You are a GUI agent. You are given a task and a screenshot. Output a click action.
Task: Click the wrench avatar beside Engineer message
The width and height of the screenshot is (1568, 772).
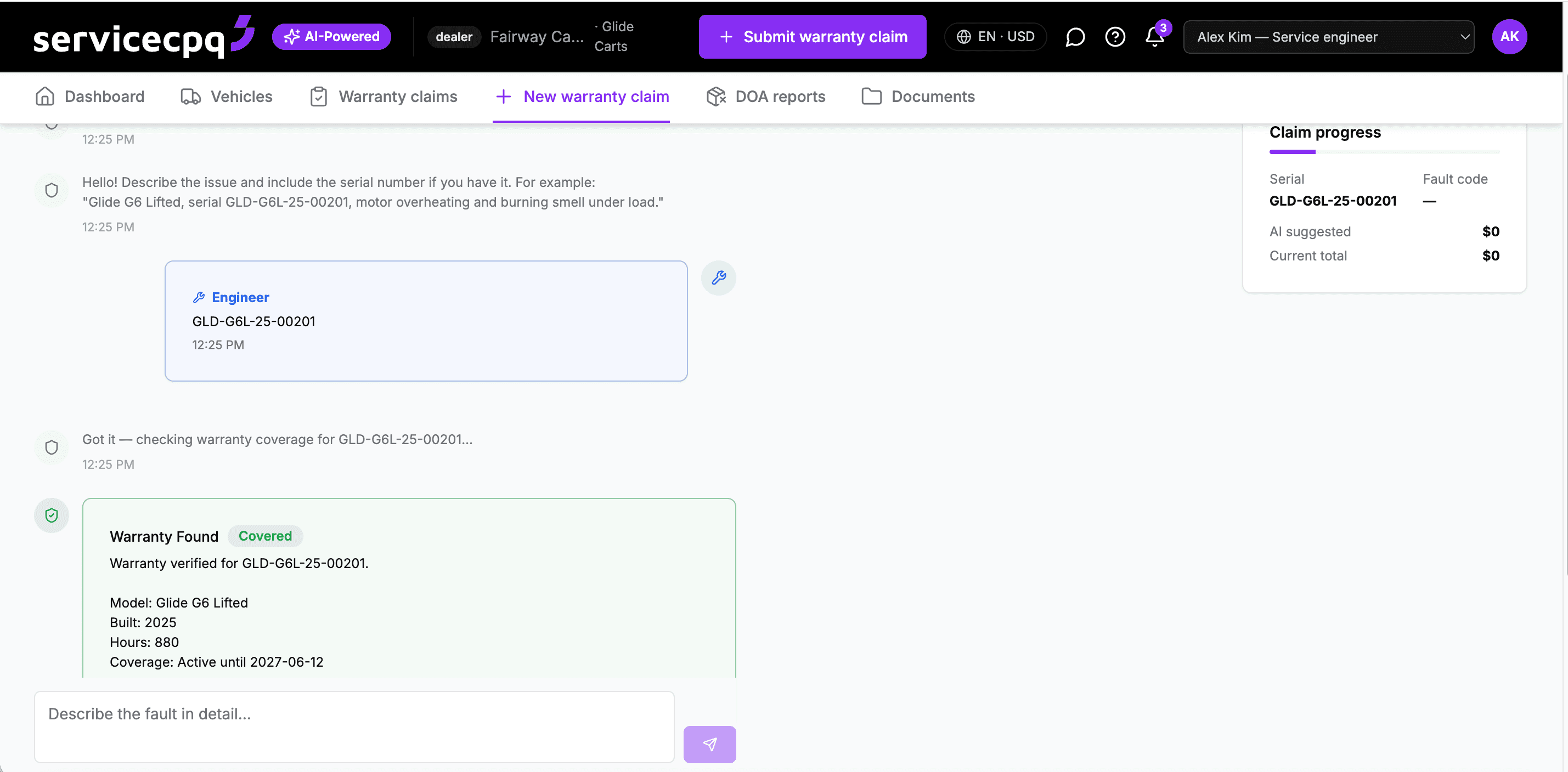pos(718,277)
